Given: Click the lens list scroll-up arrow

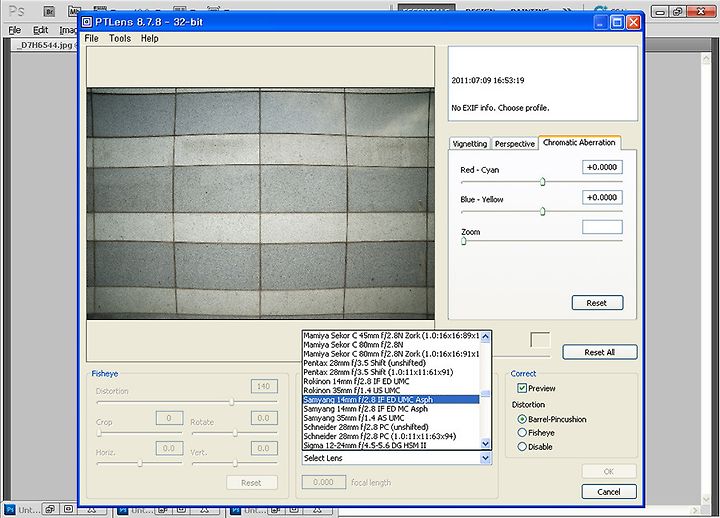Looking at the screenshot, I should click(485, 337).
